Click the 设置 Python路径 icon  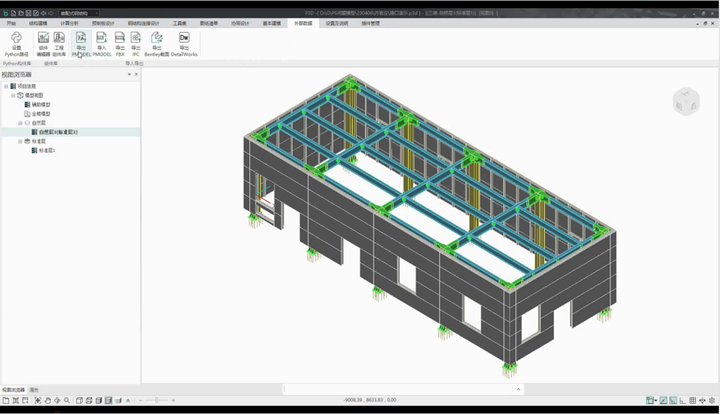click(16, 41)
